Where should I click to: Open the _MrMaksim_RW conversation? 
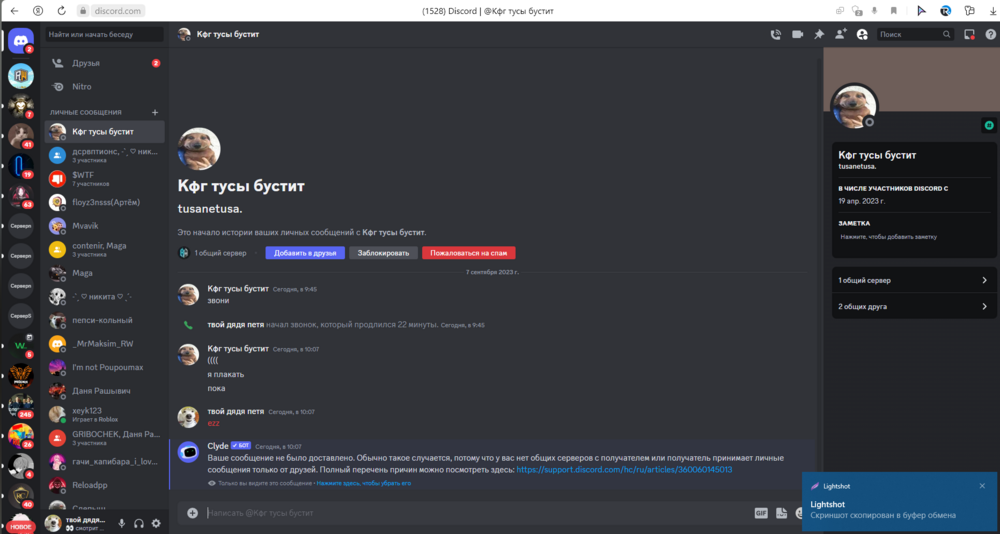coord(105,344)
